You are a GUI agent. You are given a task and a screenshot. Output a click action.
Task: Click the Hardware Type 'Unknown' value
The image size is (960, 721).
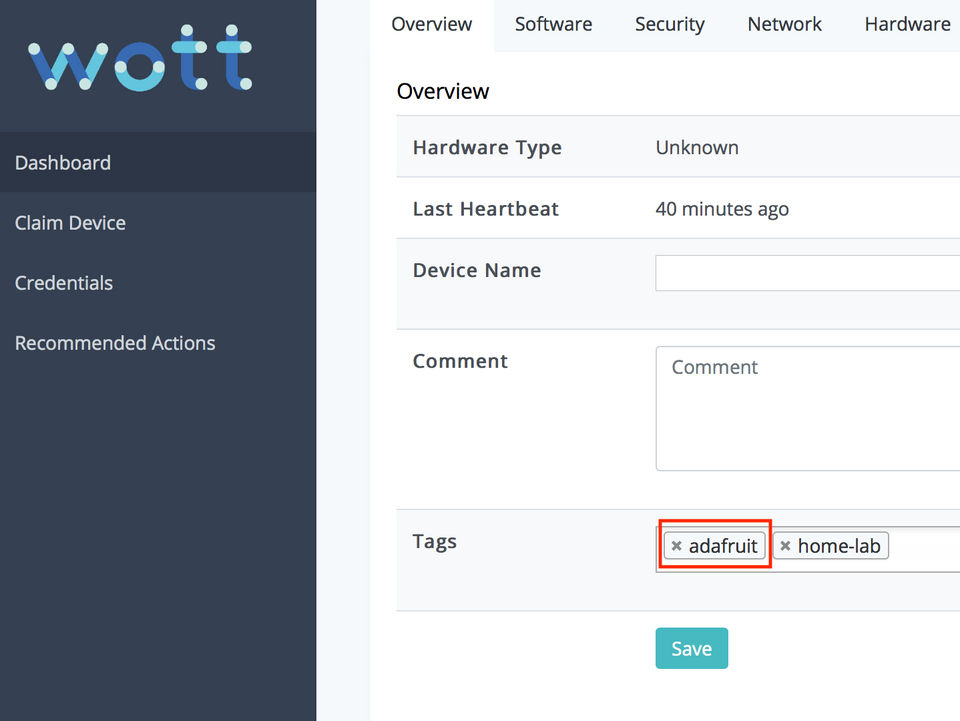[697, 148]
